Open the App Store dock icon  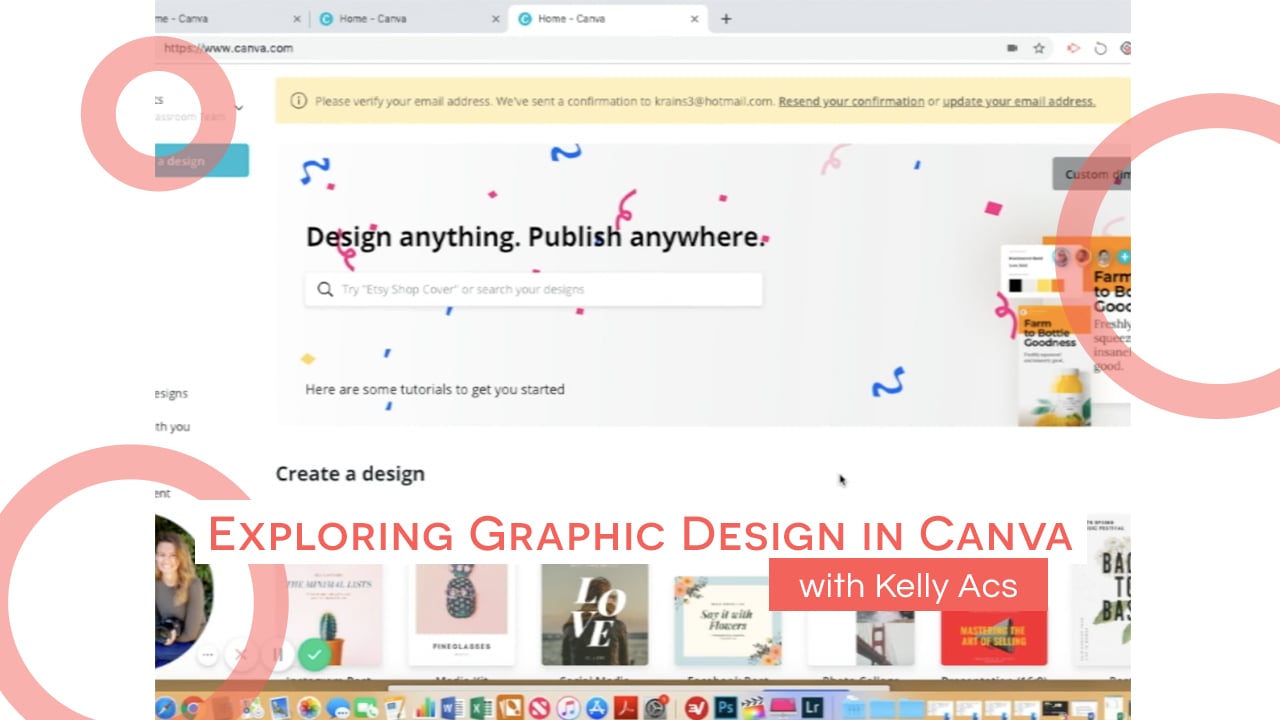coord(597,708)
